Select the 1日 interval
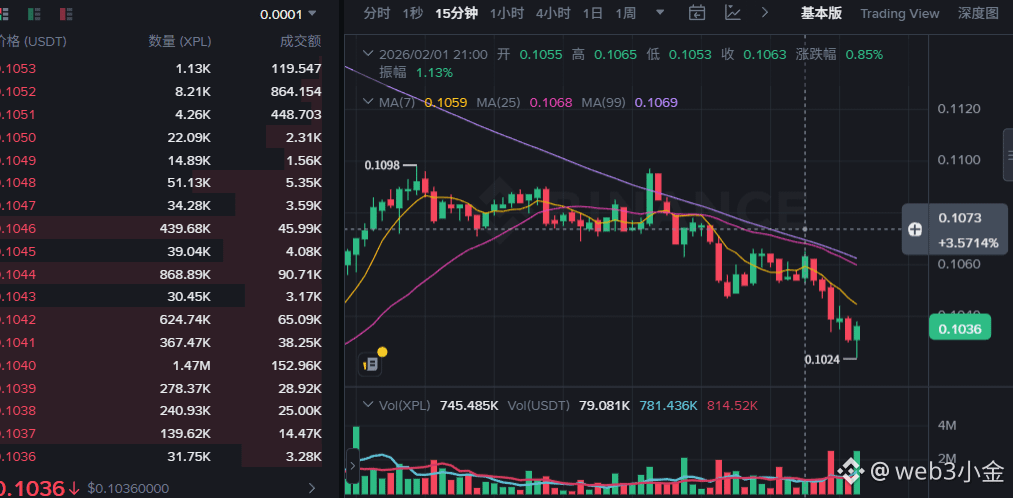Image resolution: width=1013 pixels, height=498 pixels. pos(592,13)
